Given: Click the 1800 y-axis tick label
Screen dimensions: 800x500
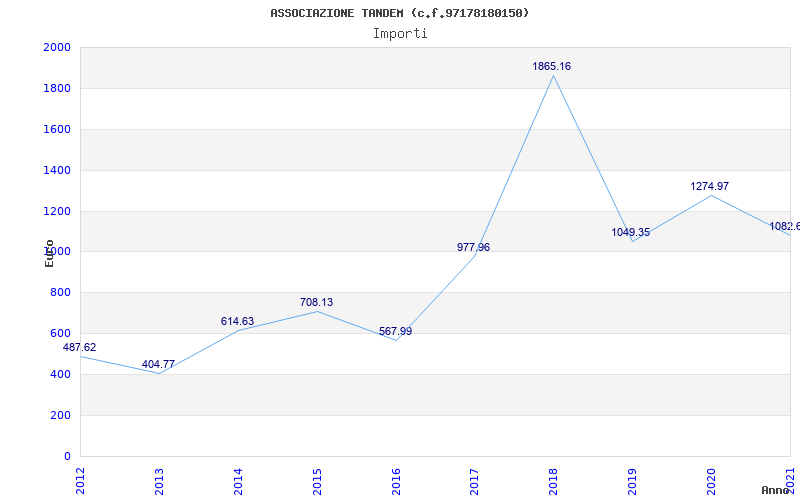Looking at the screenshot, I should tap(57, 88).
